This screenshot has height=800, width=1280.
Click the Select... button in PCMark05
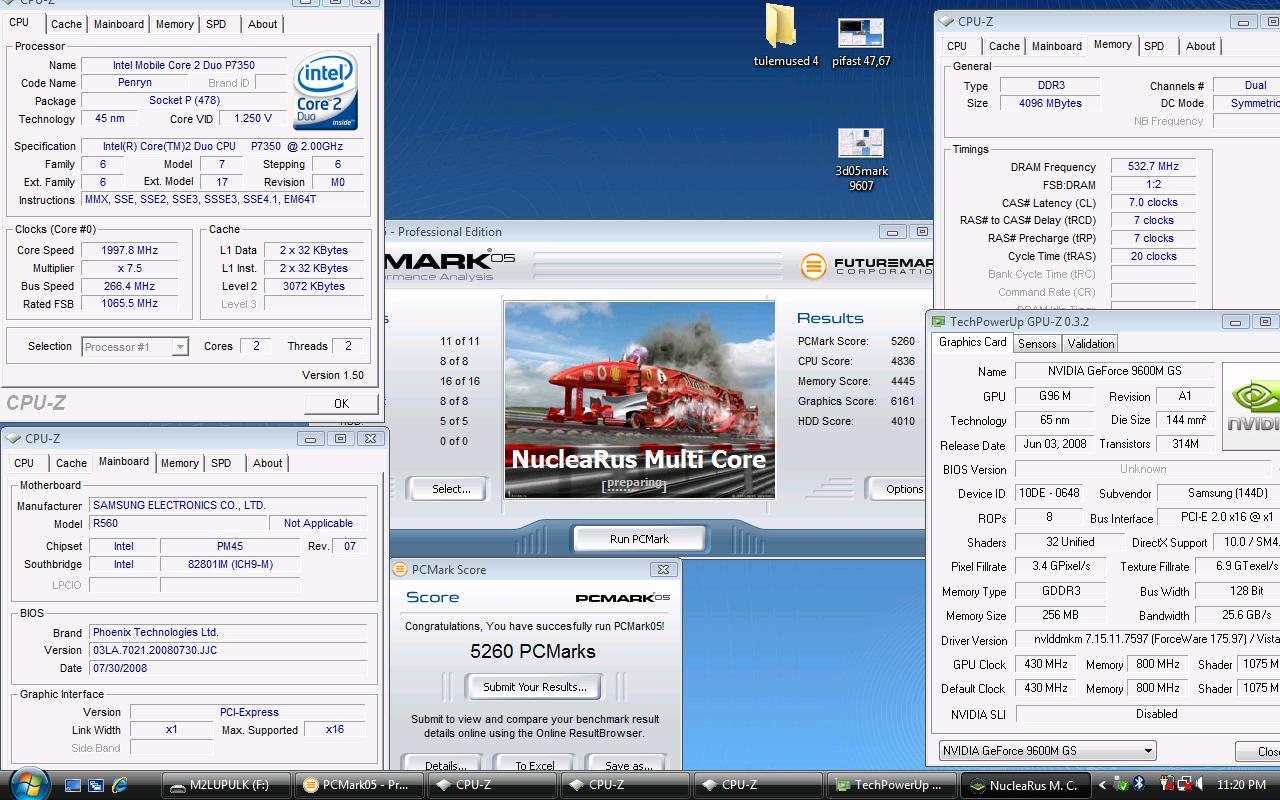click(x=451, y=489)
